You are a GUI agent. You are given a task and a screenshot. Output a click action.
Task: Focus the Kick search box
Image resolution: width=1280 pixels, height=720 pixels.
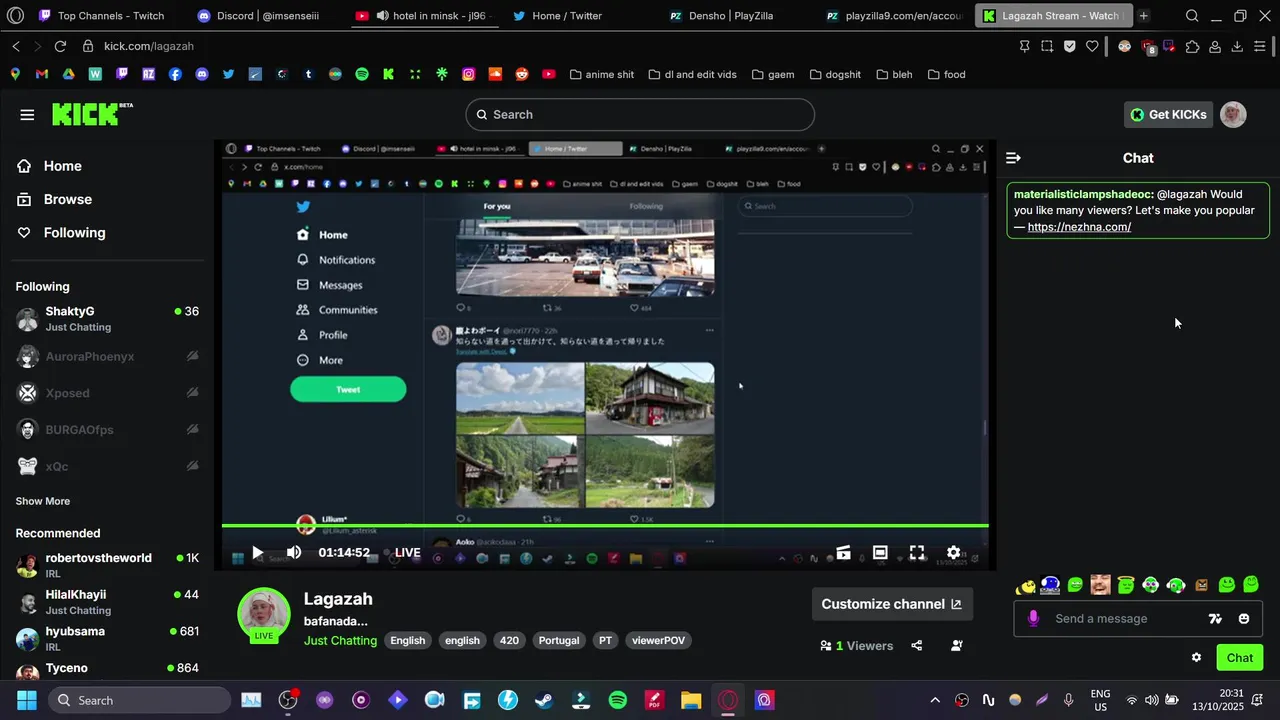click(x=640, y=115)
